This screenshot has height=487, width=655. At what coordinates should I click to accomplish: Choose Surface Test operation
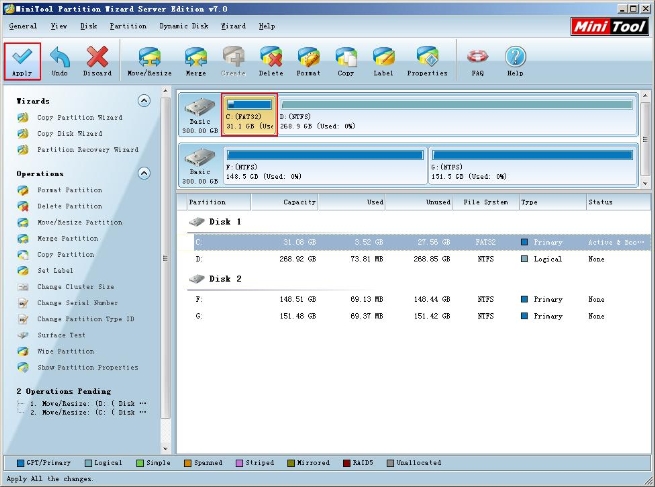(61, 335)
